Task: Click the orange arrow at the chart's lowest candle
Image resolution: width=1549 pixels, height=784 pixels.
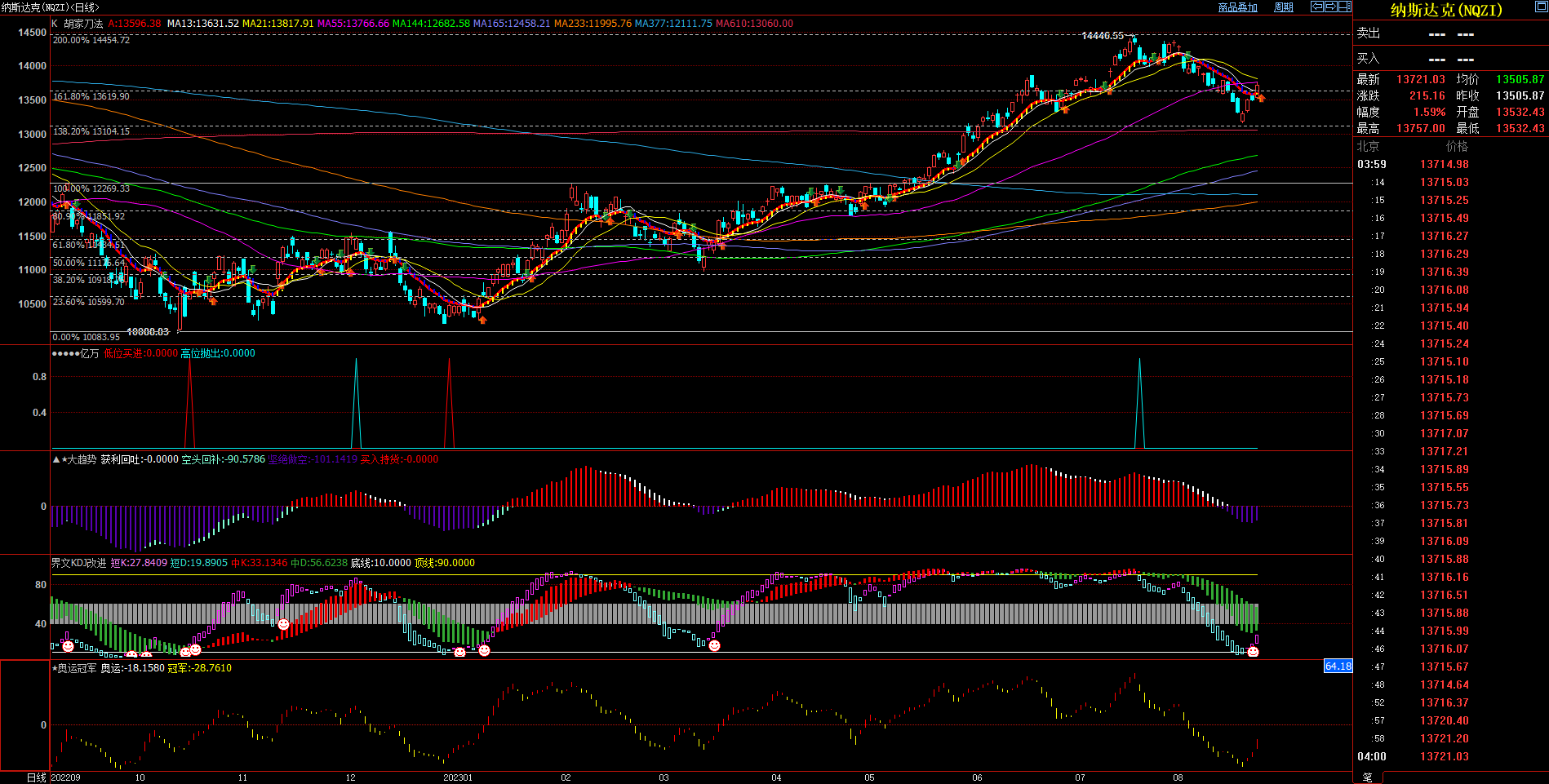Action: [x=482, y=320]
